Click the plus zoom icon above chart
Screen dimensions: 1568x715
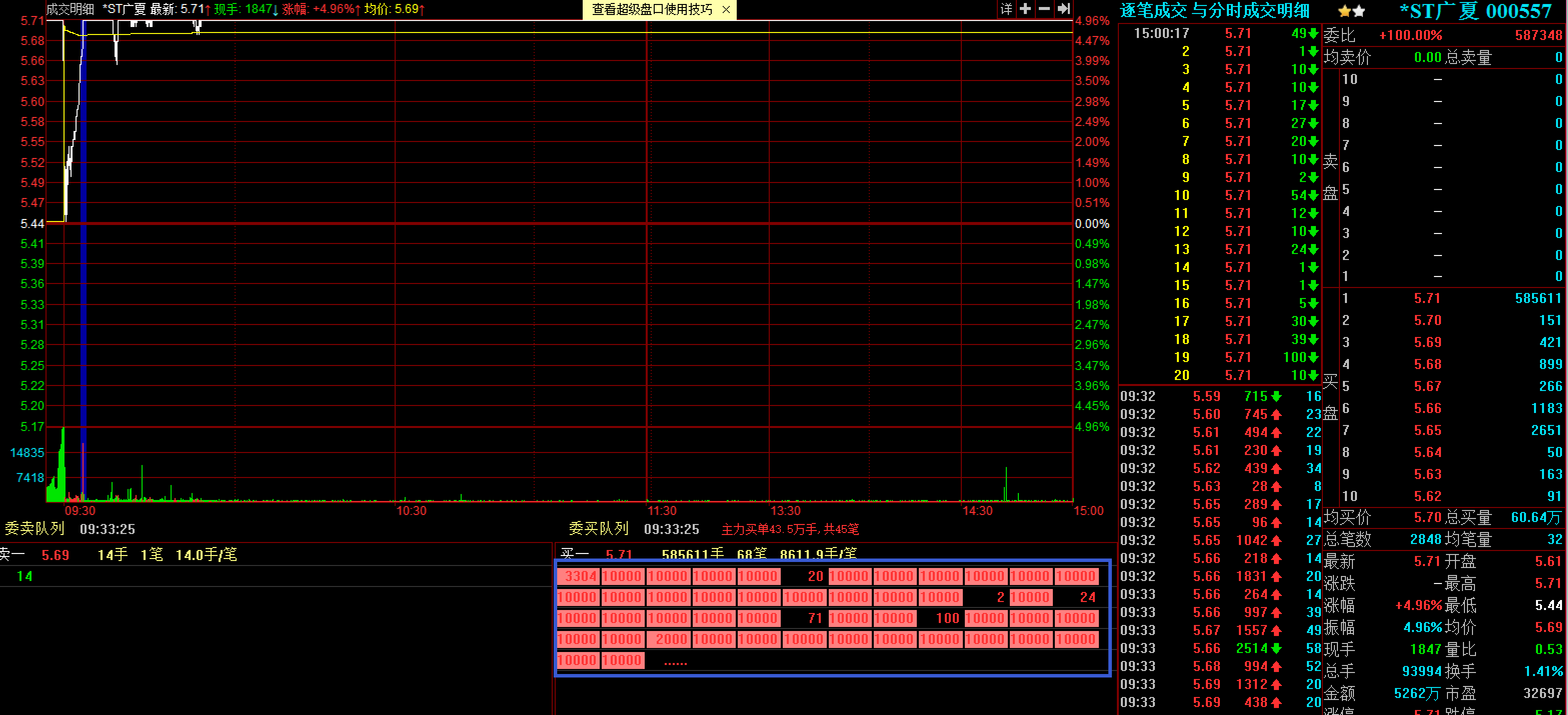point(1025,9)
